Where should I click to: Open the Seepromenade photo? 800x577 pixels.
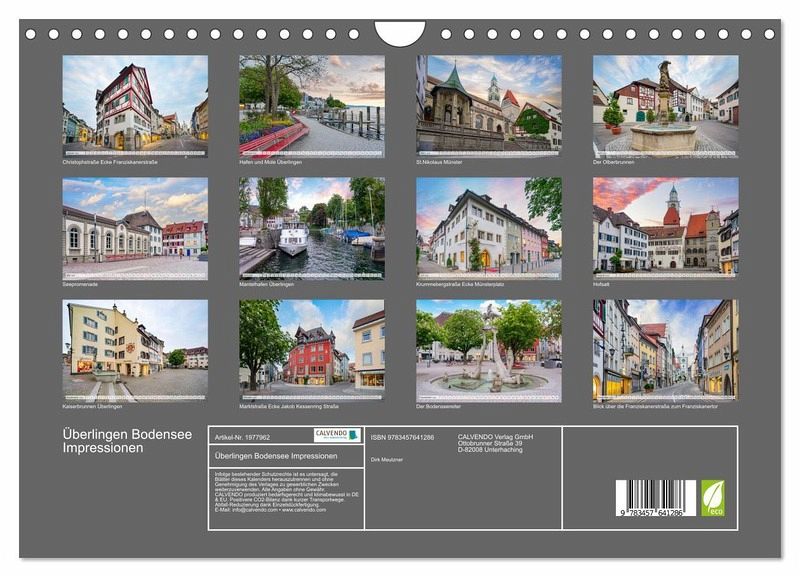[135, 229]
